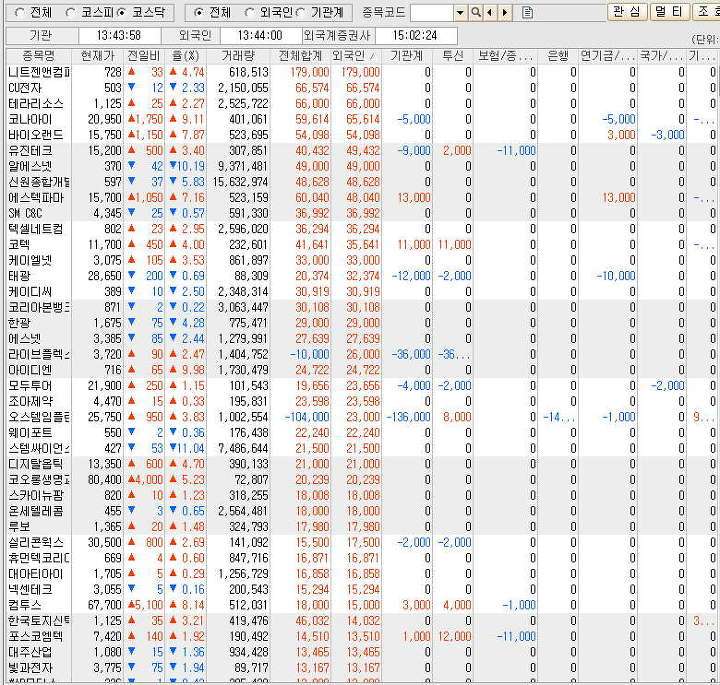This screenshot has width=720, height=685.
Task: Go to next stock with right arrow
Action: pyautogui.click(x=505, y=13)
